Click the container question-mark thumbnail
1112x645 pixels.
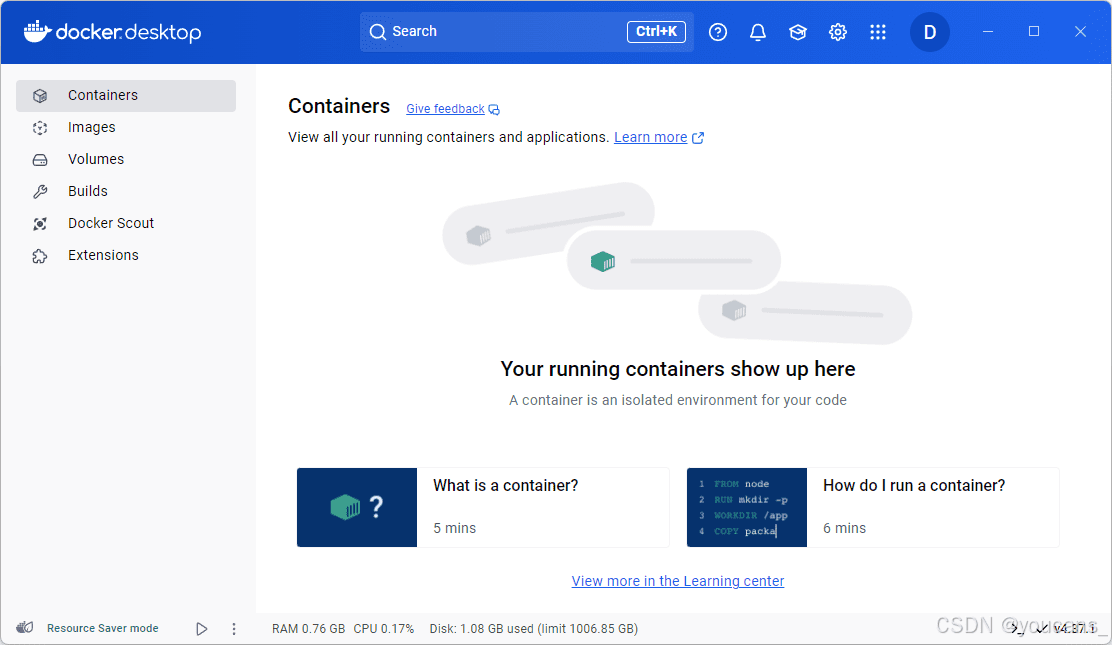pos(357,507)
